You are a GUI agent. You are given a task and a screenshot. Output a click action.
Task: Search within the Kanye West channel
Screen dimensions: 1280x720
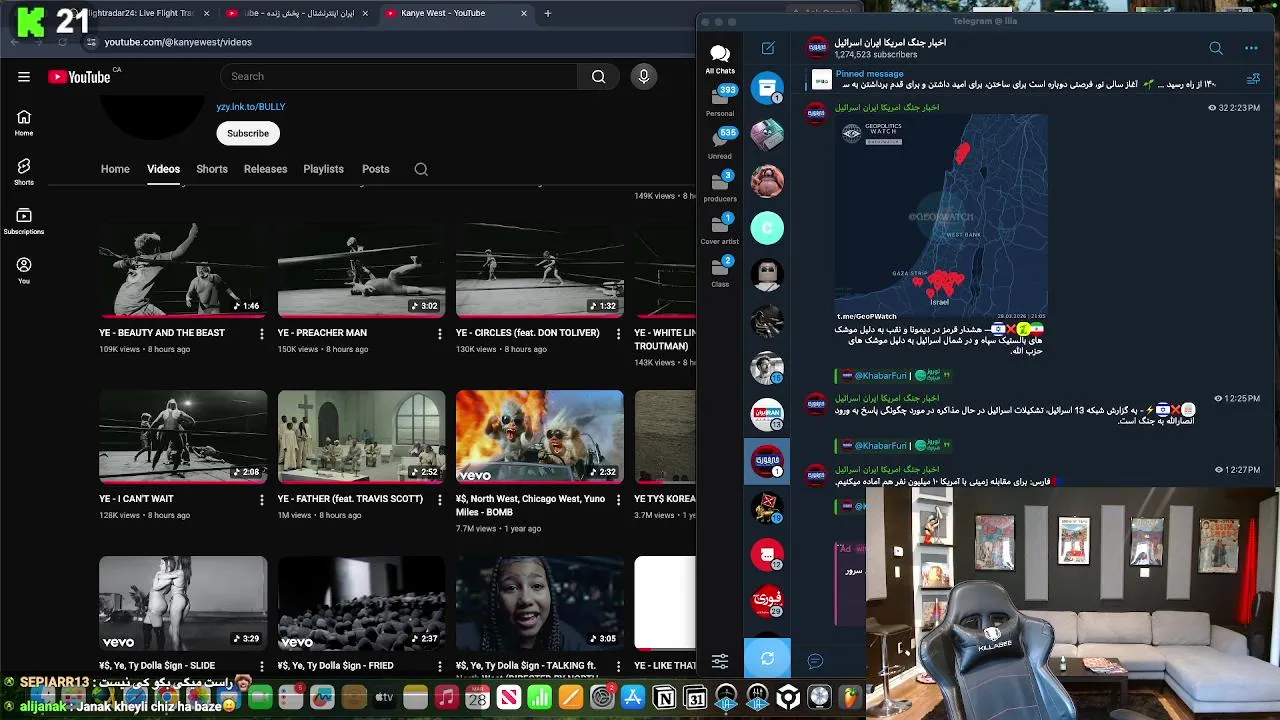[x=421, y=169]
